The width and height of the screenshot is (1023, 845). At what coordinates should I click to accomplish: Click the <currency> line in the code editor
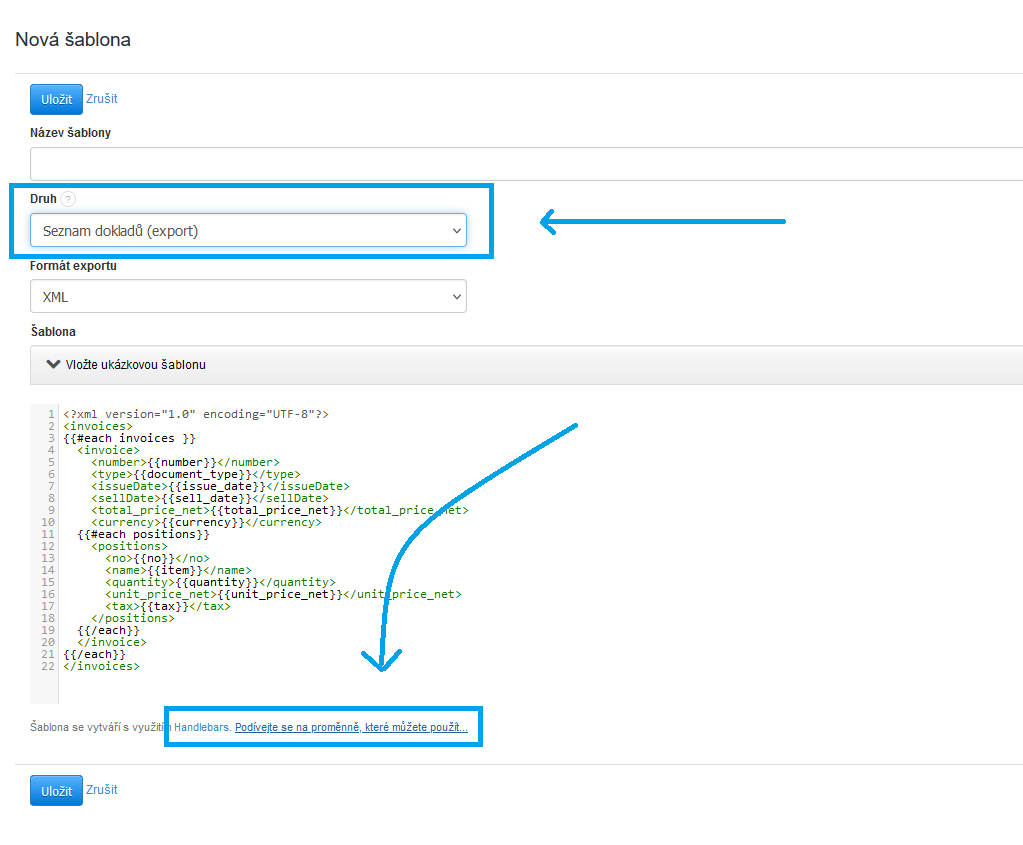click(x=206, y=522)
